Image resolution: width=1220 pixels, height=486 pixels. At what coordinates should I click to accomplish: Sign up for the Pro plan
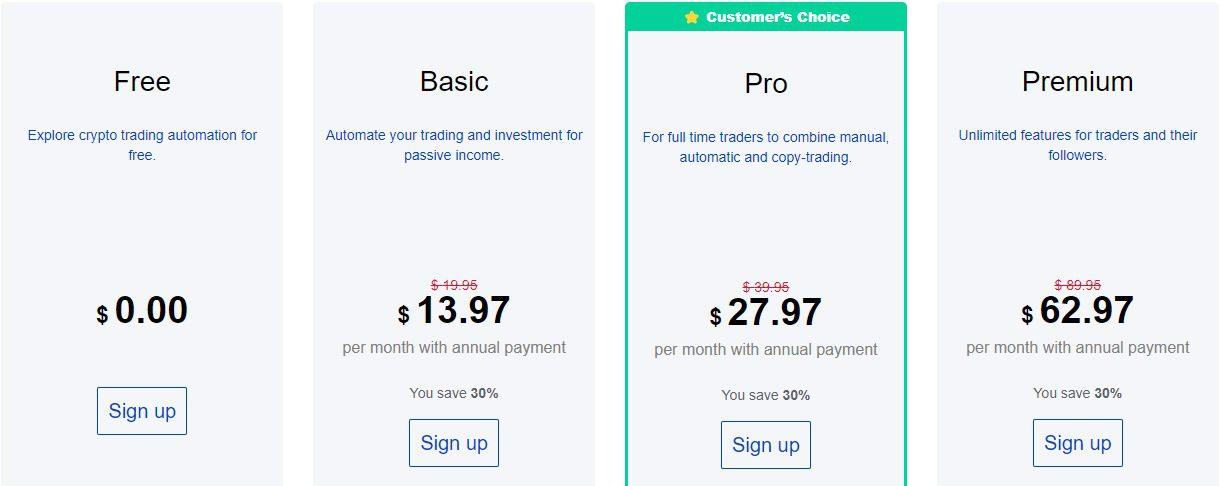pyautogui.click(x=766, y=445)
